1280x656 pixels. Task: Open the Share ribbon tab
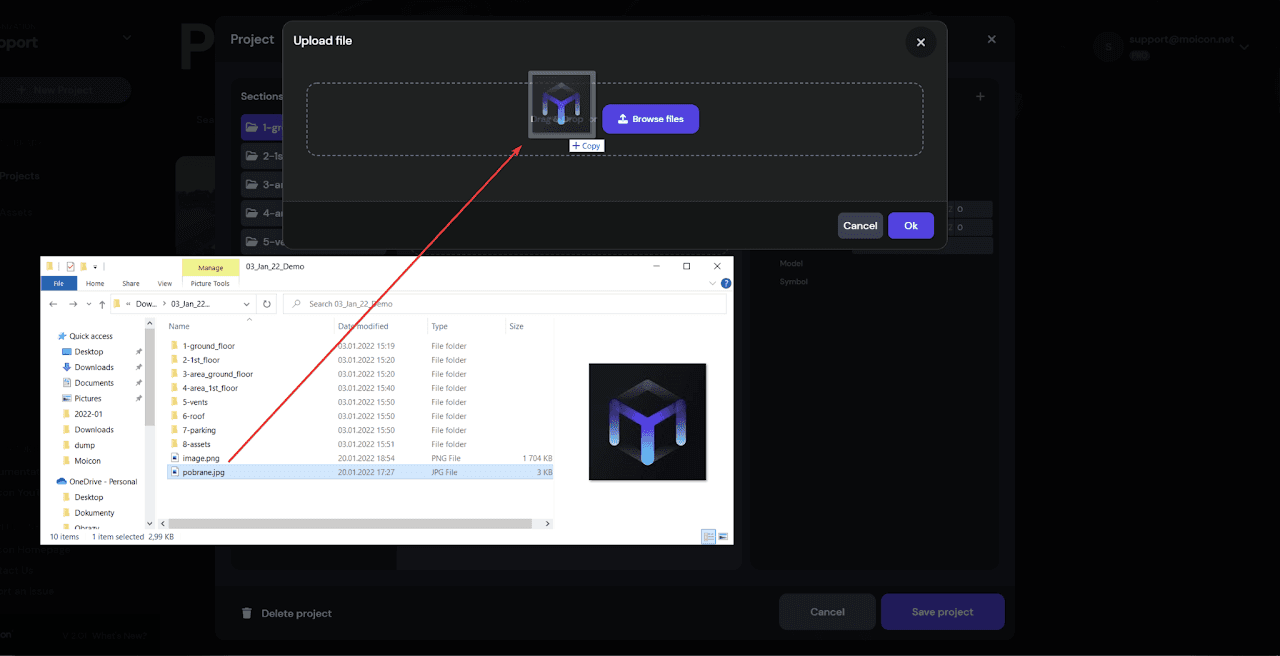(x=131, y=284)
